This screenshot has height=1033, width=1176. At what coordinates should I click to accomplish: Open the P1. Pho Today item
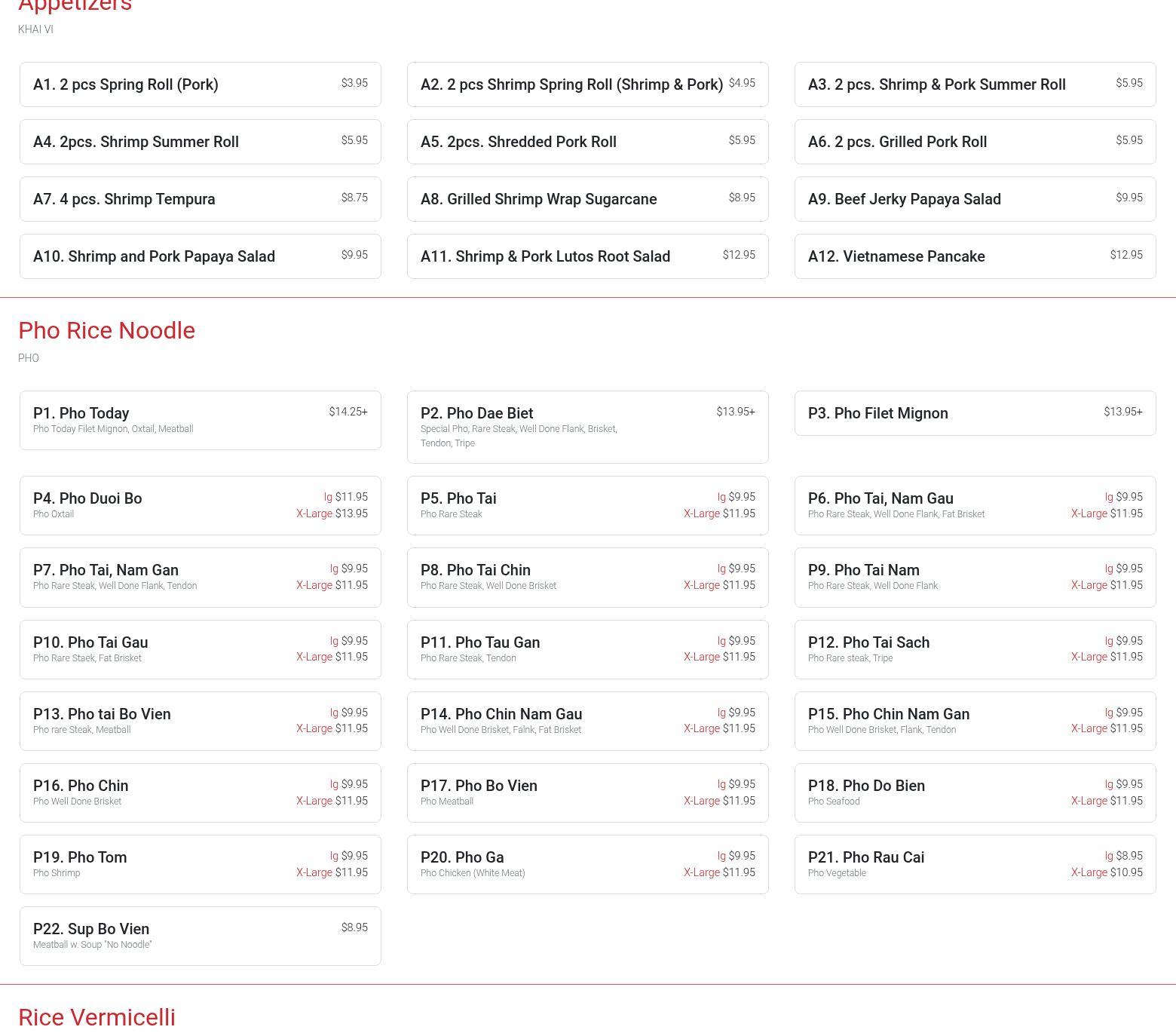(x=201, y=420)
